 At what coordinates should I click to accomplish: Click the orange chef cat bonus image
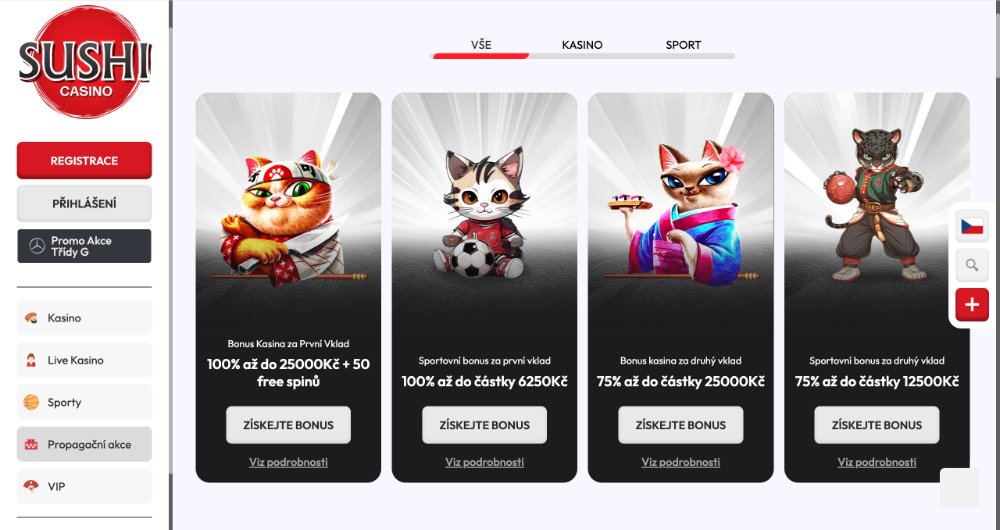tap(288, 218)
